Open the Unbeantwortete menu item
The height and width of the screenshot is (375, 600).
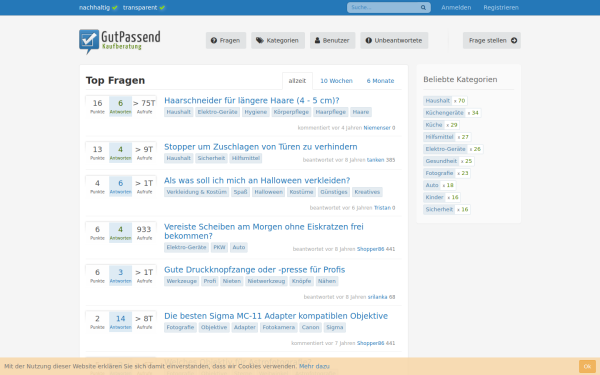[394, 41]
